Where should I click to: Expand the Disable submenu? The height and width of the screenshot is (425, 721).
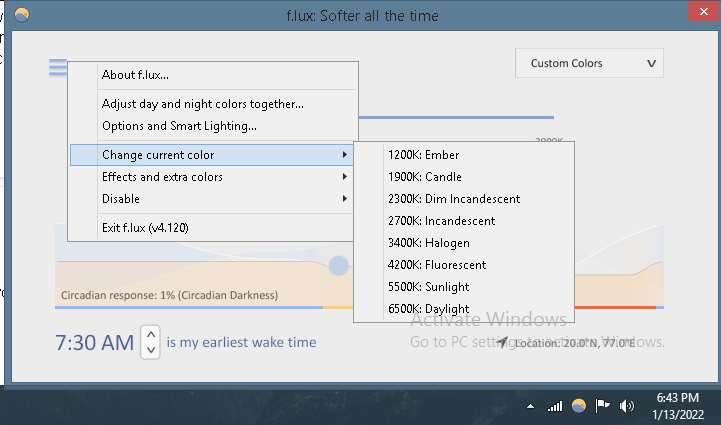point(213,199)
